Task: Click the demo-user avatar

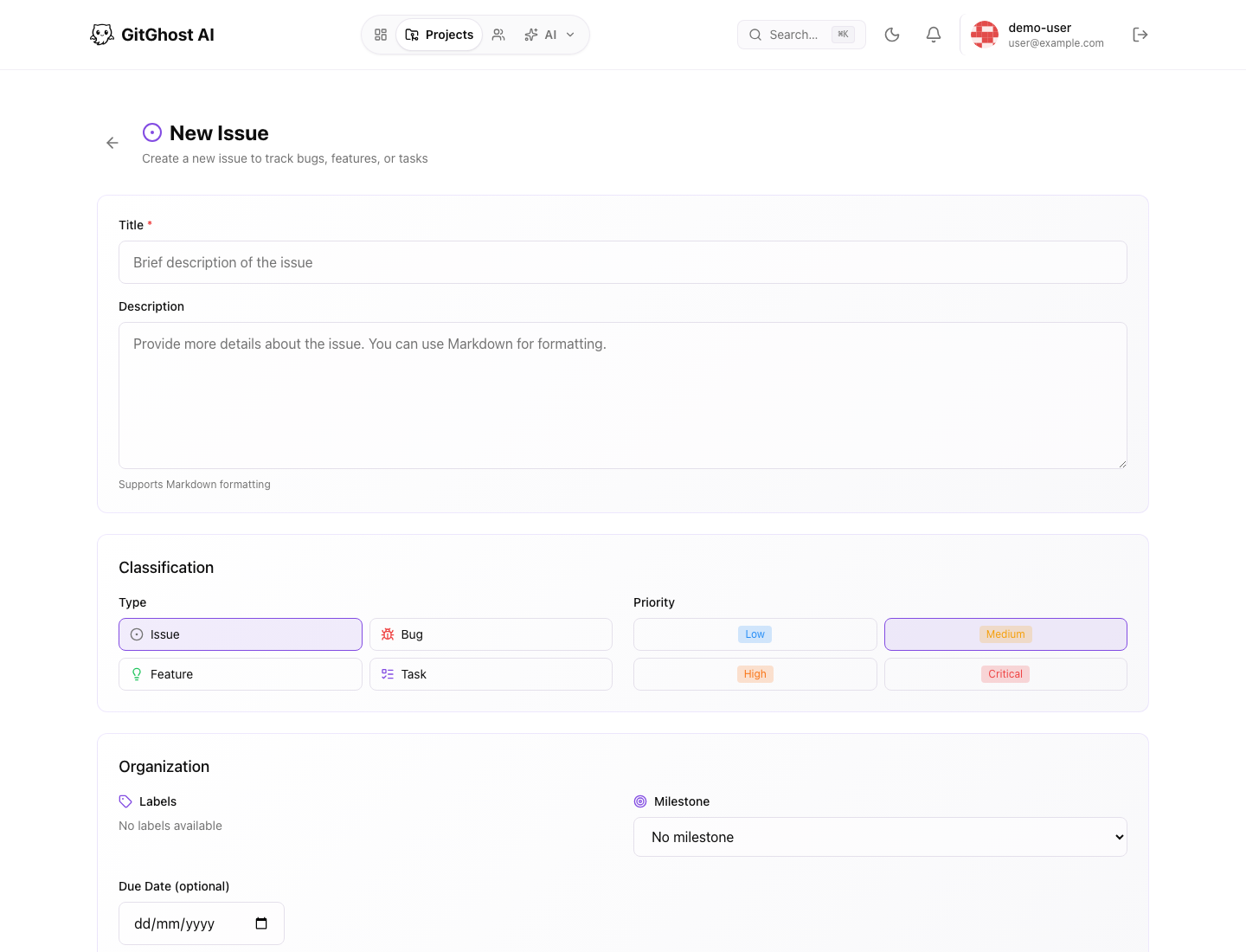Action: (x=985, y=35)
